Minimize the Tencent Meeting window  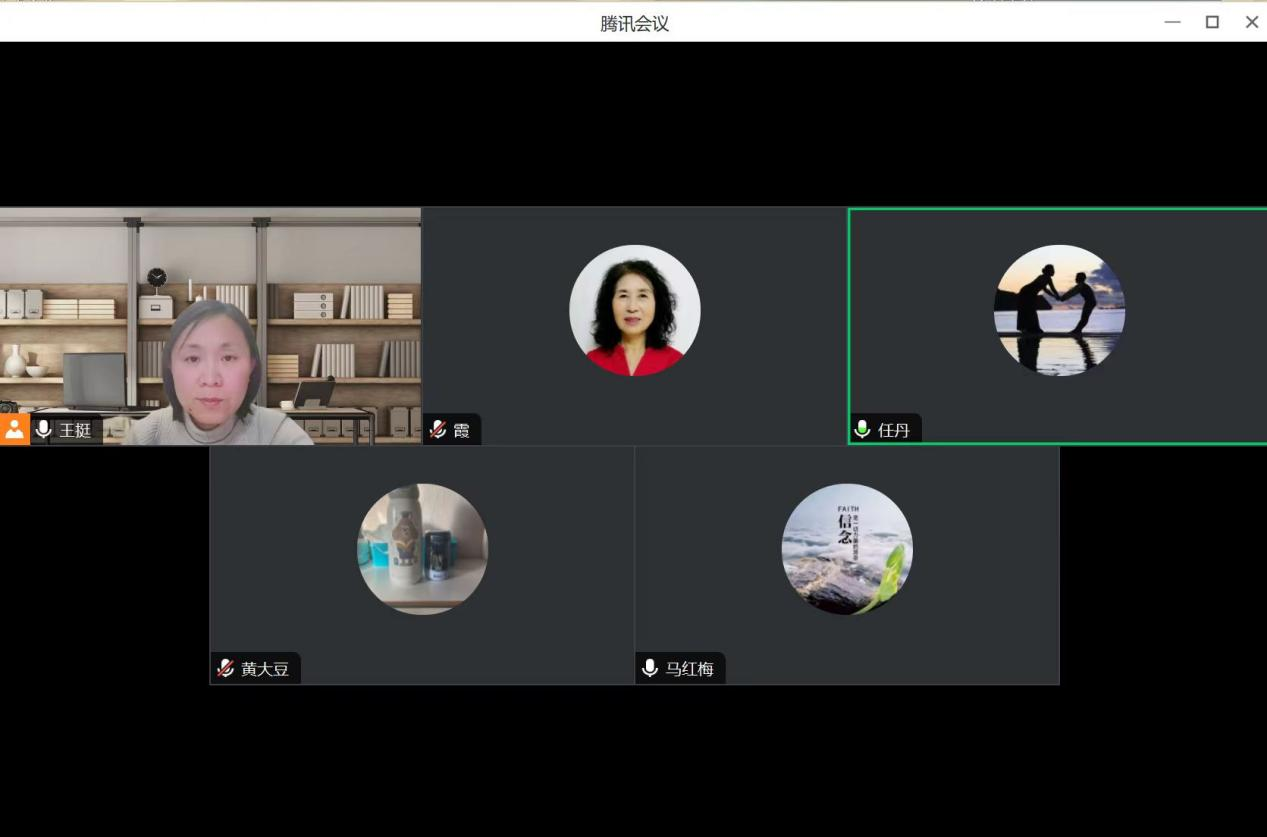coord(1173,22)
